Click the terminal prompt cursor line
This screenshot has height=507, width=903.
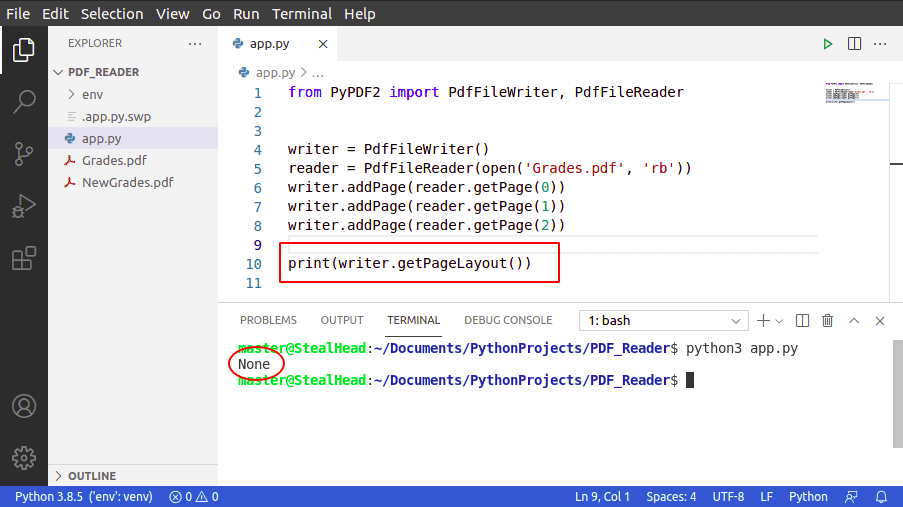click(466, 380)
